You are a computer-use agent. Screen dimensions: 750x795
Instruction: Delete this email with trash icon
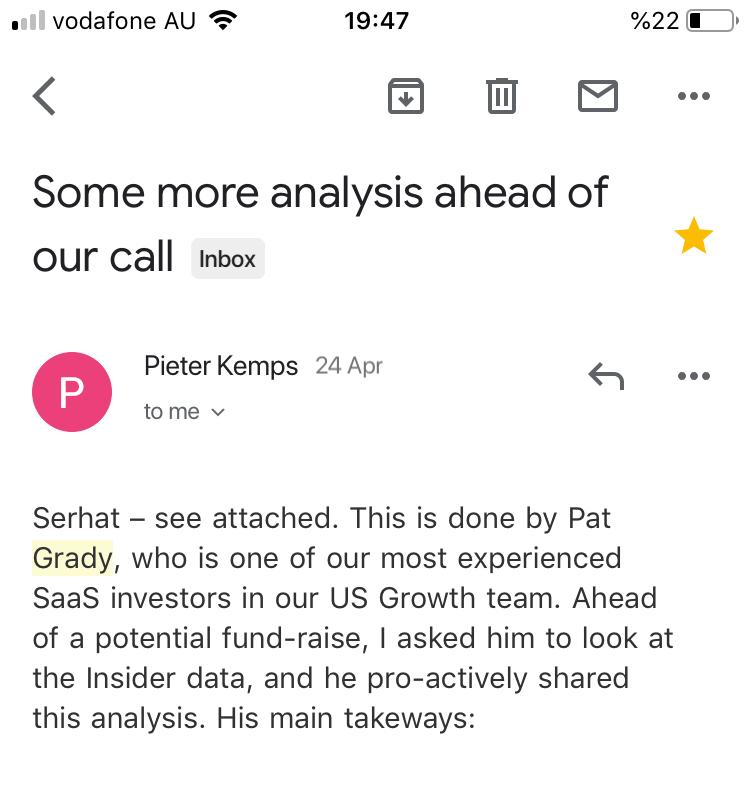[x=501, y=96]
